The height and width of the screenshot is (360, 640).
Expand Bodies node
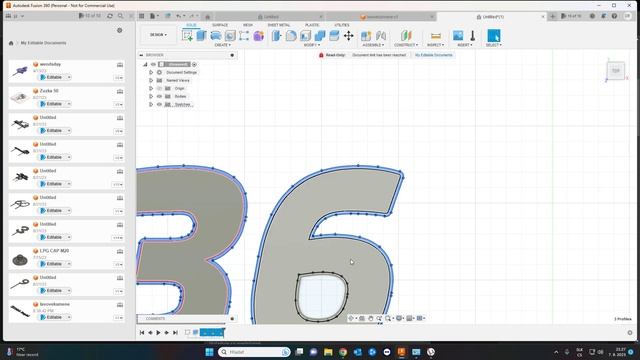151,96
